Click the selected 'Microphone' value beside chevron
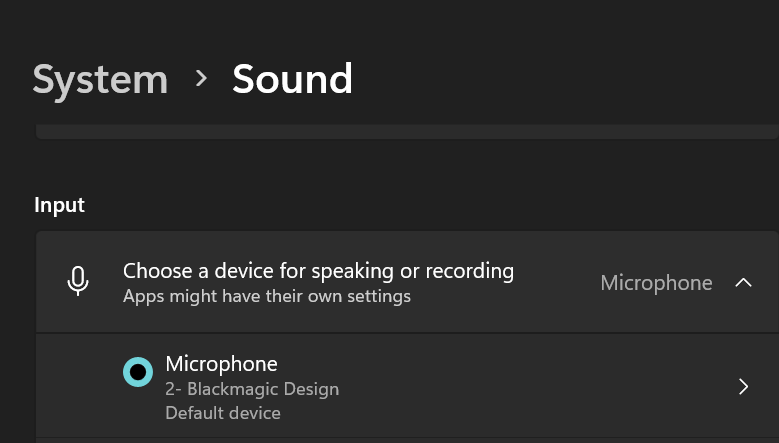This screenshot has width=779, height=443. pyautogui.click(x=656, y=283)
